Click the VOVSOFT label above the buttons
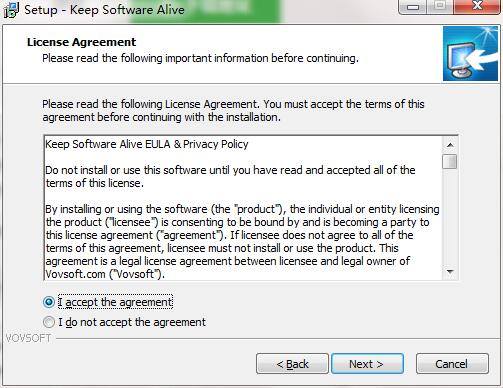Viewport: 503px width, 388px height. click(x=28, y=338)
